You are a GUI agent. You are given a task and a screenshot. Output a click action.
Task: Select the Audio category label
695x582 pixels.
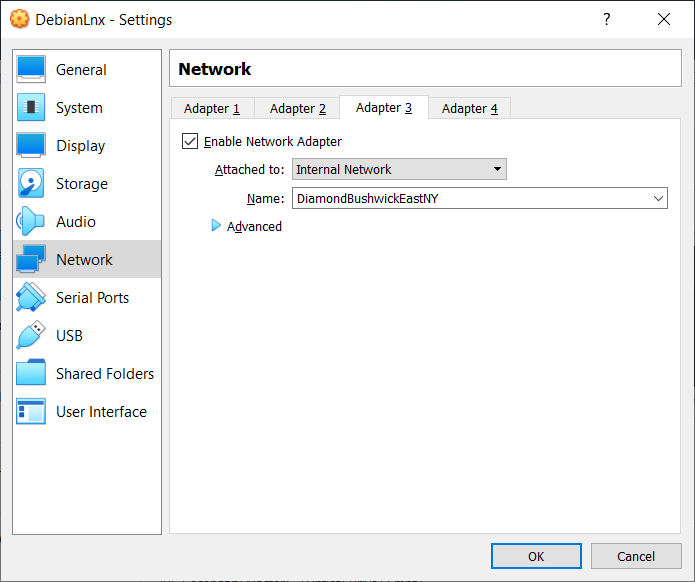point(76,222)
